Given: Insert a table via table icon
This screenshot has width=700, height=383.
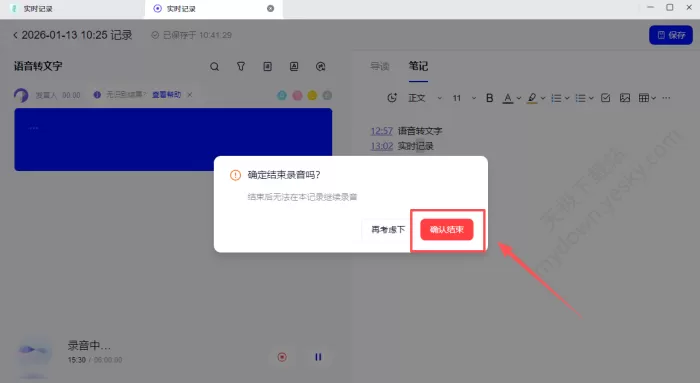Looking at the screenshot, I should 643,98.
